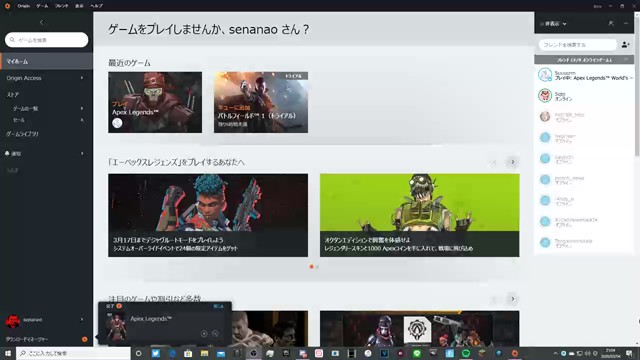Click the game search field in the sidebar
Image resolution: width=640 pixels, height=360 pixels.
pyautogui.click(x=47, y=40)
